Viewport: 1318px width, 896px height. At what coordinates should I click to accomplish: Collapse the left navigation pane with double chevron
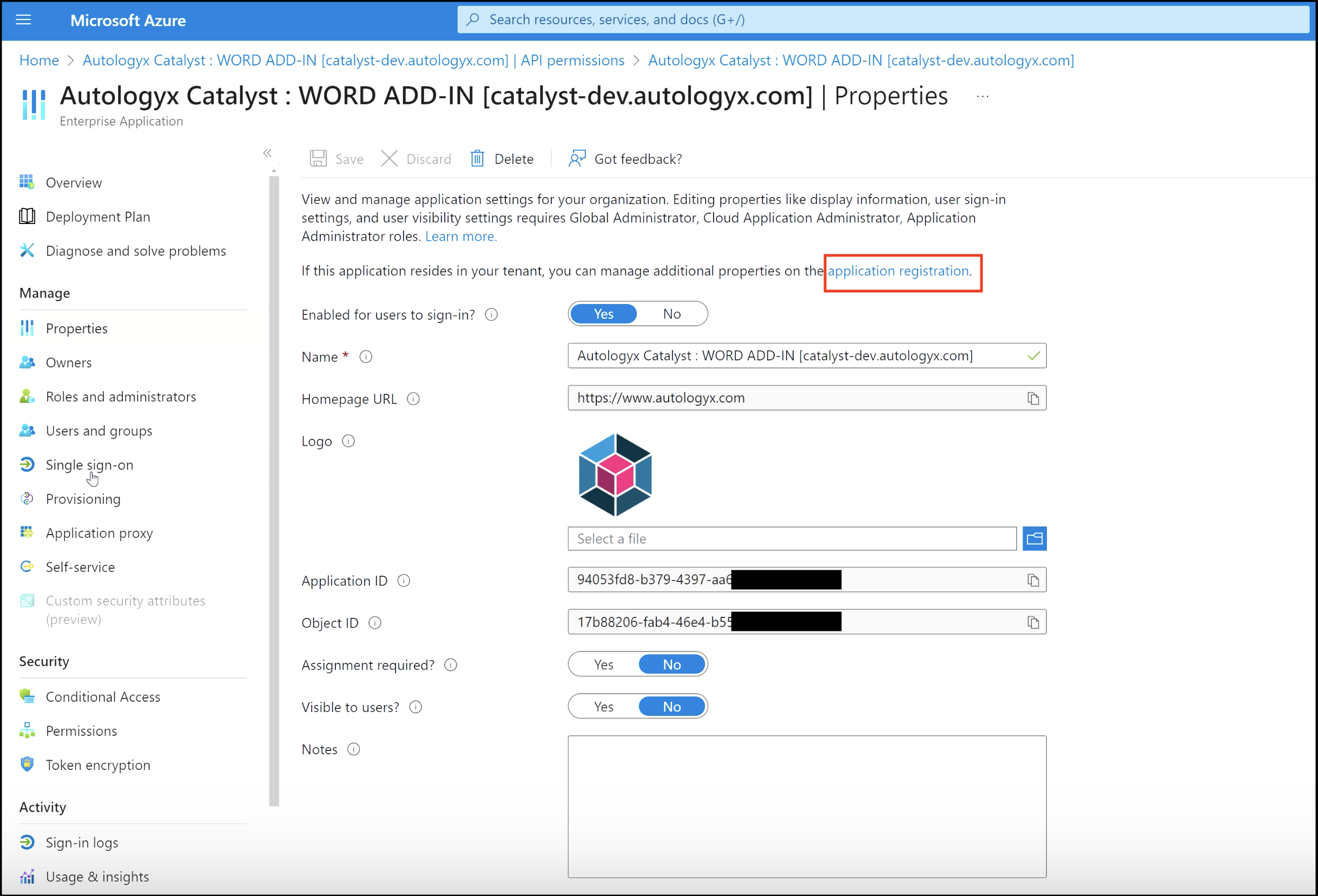pos(267,153)
